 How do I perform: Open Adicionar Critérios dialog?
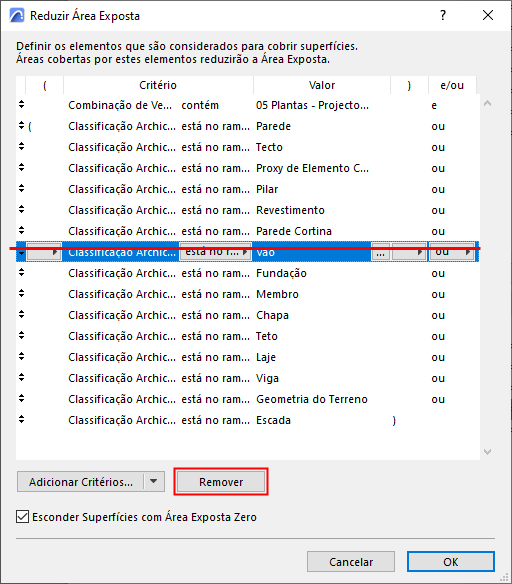point(80,482)
